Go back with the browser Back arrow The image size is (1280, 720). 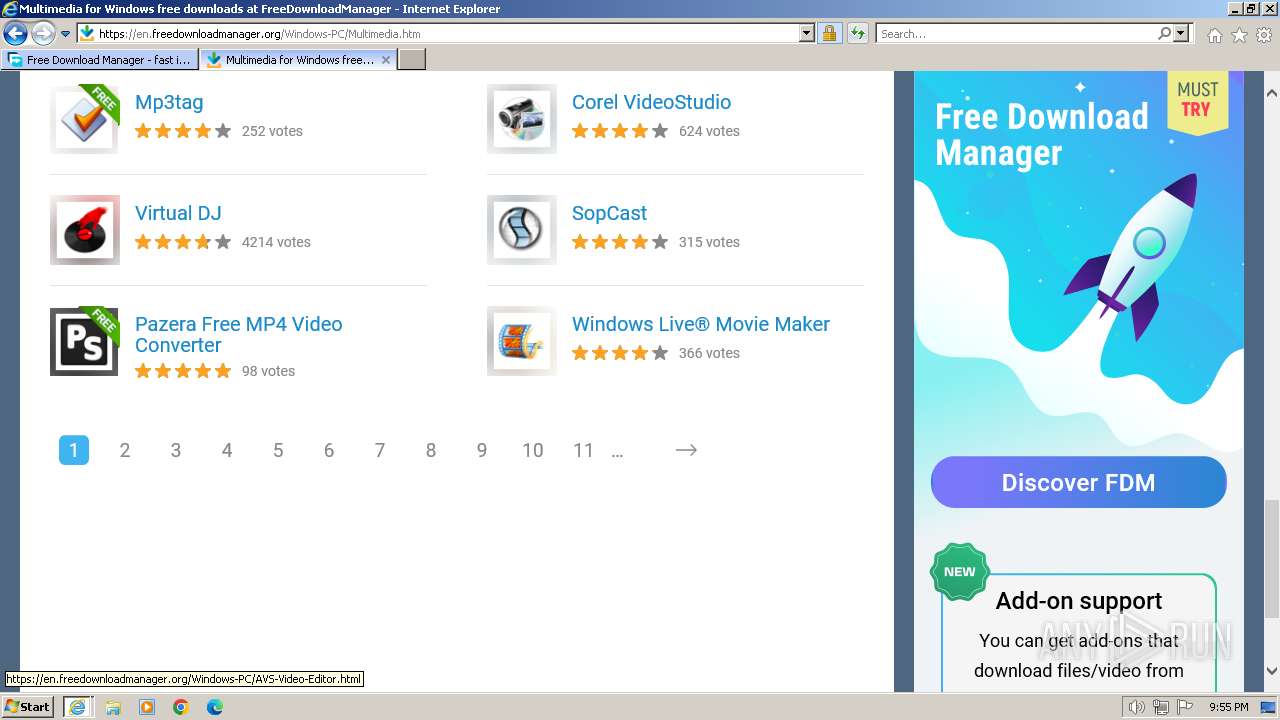click(x=15, y=33)
